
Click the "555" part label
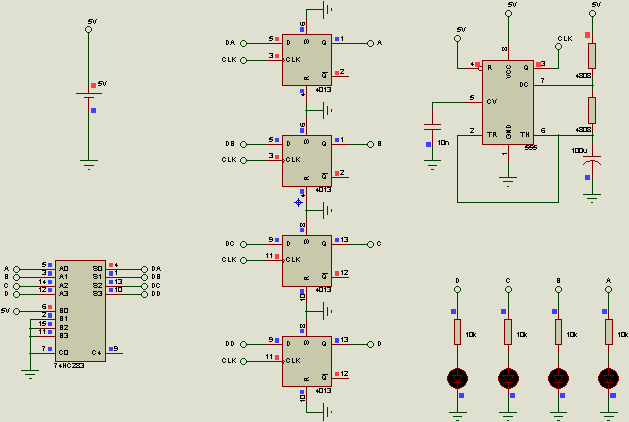pos(531,148)
